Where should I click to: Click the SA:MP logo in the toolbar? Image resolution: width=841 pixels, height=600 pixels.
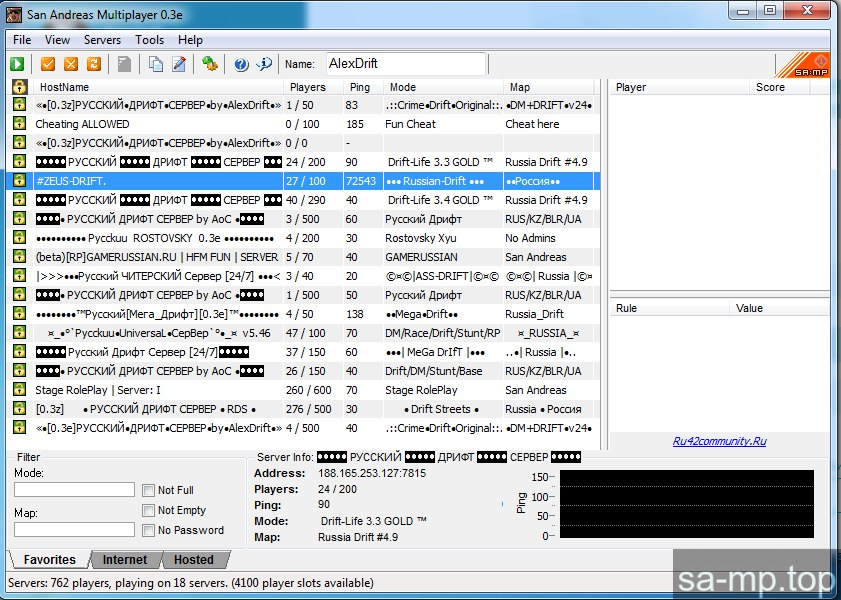point(802,65)
